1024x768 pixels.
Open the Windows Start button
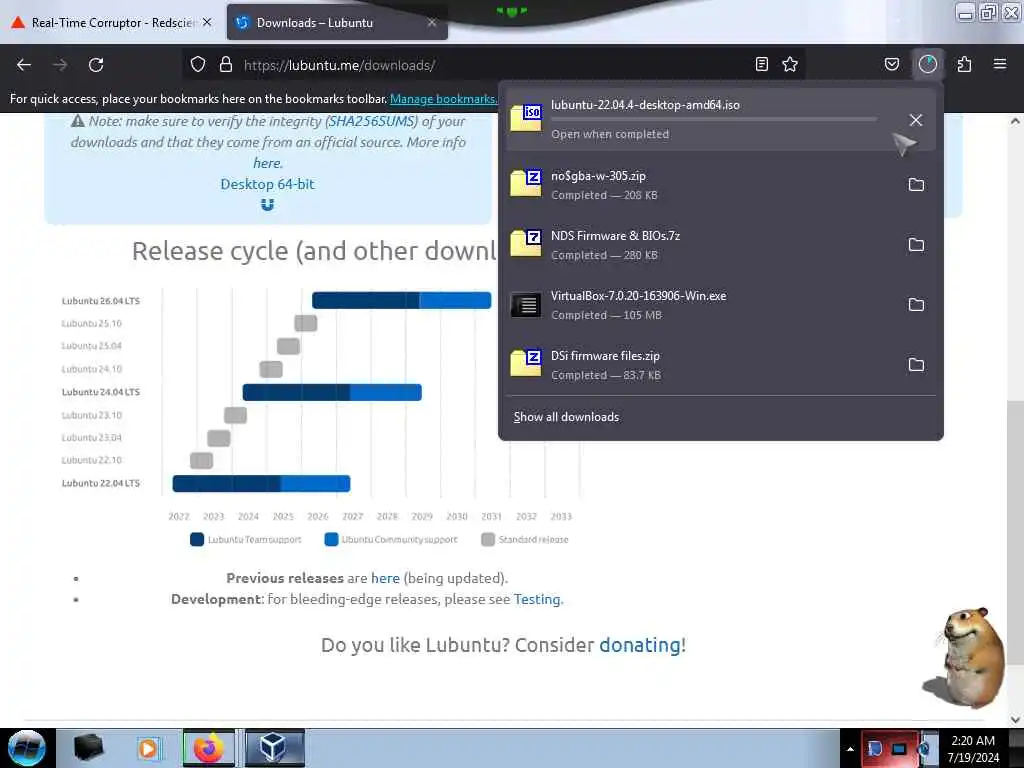(27, 748)
